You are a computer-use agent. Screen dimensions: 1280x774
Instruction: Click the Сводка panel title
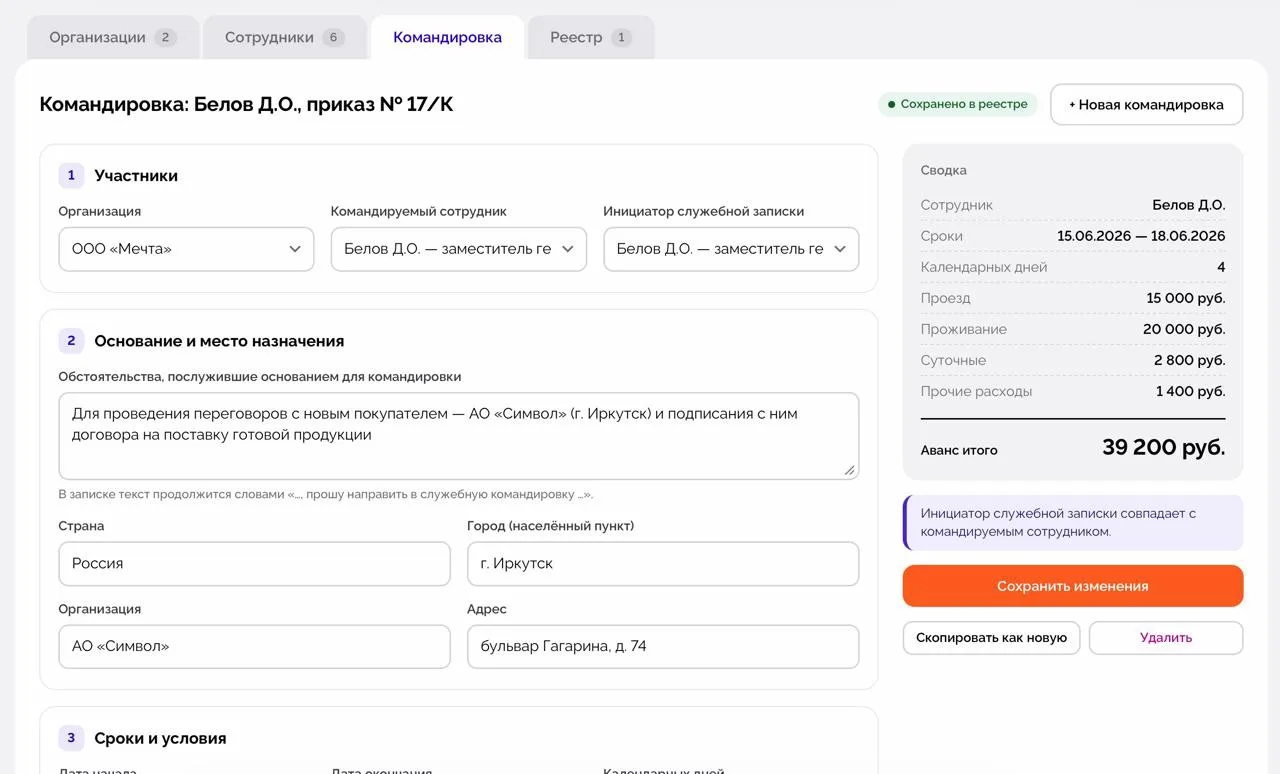pos(944,170)
